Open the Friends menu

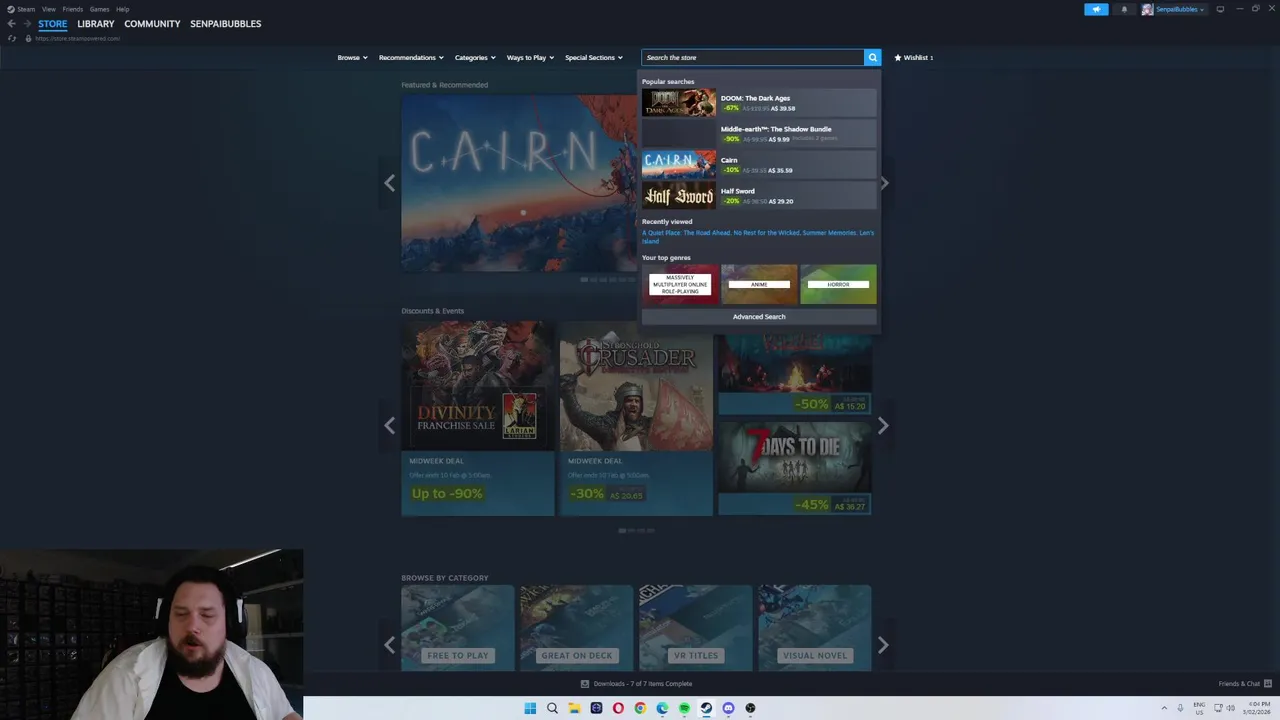pyautogui.click(x=73, y=9)
